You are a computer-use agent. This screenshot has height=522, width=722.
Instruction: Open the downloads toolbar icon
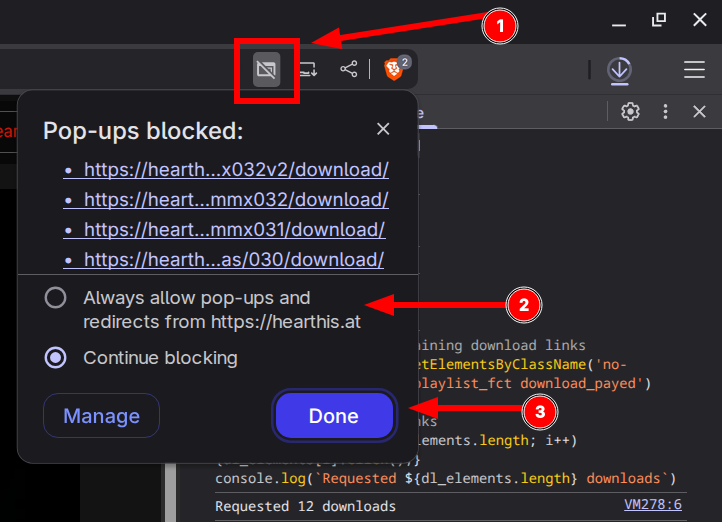click(619, 69)
